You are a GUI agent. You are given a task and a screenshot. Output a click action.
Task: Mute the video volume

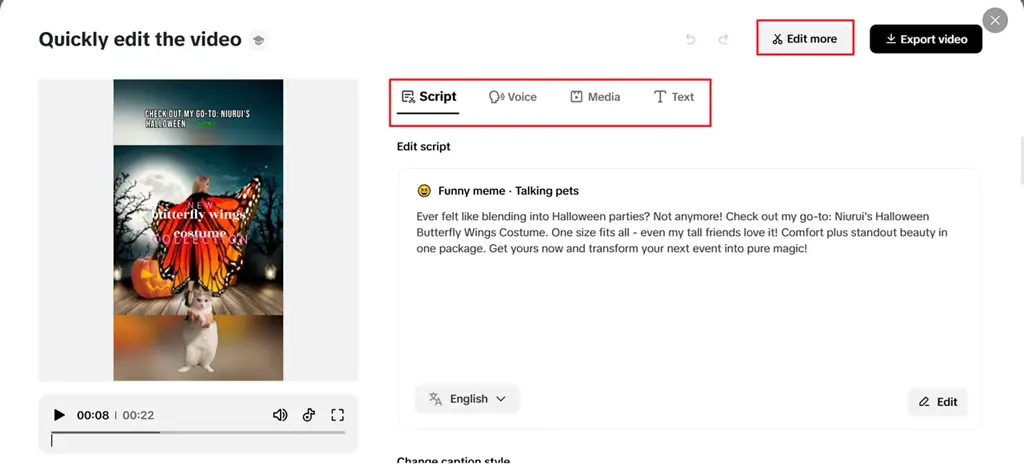(280, 415)
